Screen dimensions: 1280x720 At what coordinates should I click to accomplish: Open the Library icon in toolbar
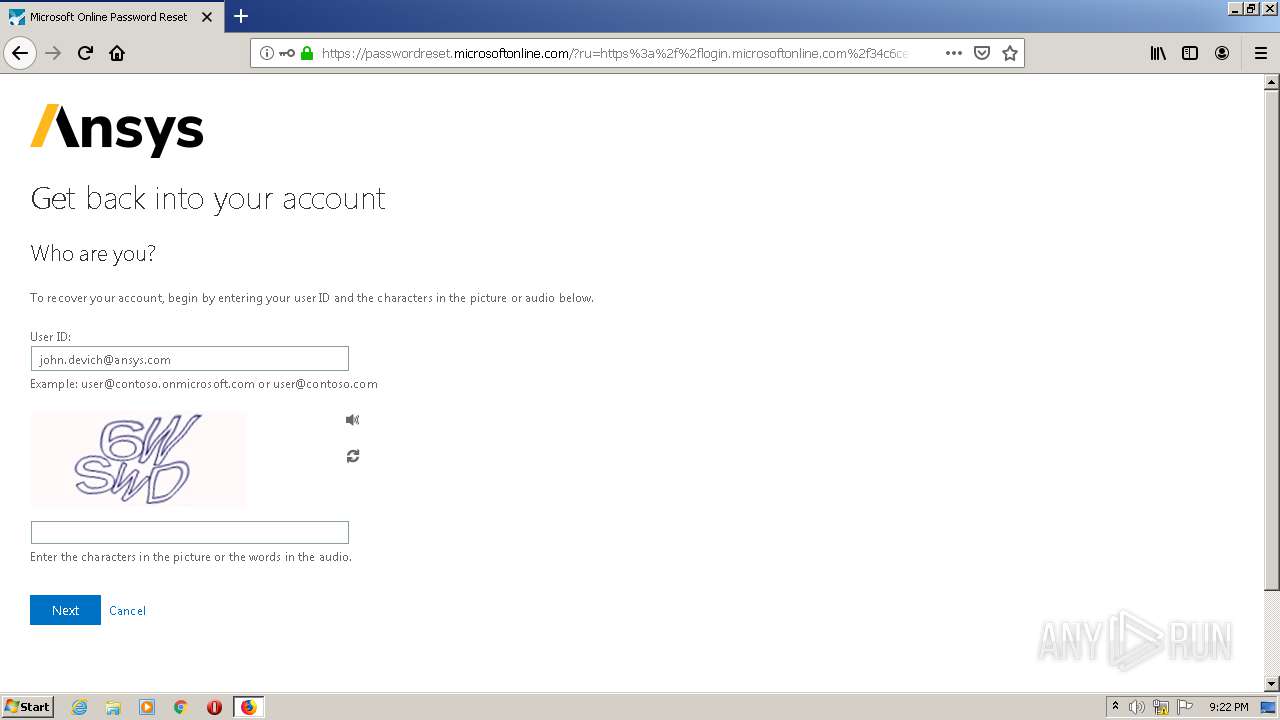1158,53
